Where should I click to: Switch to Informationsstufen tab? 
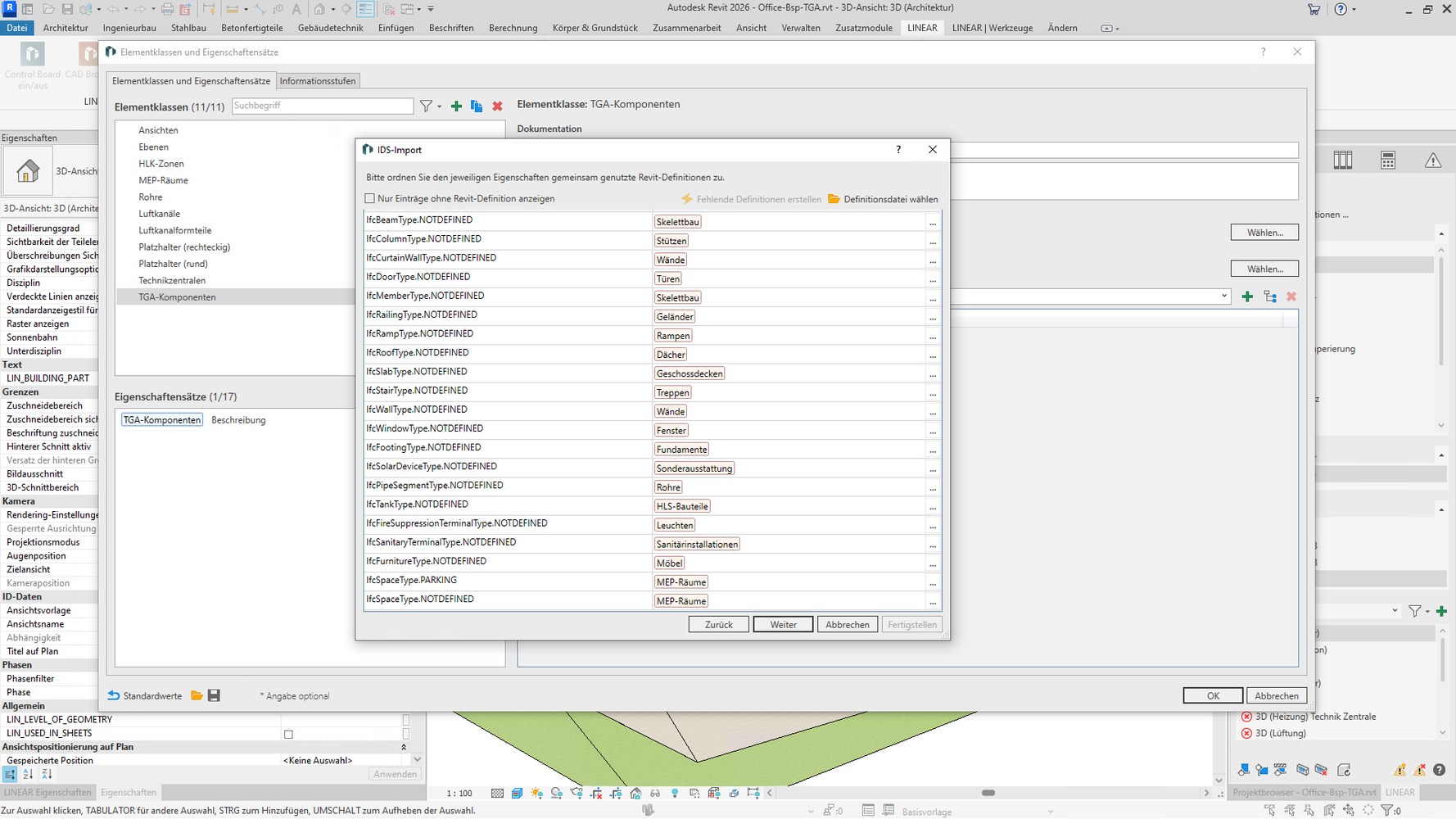(318, 81)
